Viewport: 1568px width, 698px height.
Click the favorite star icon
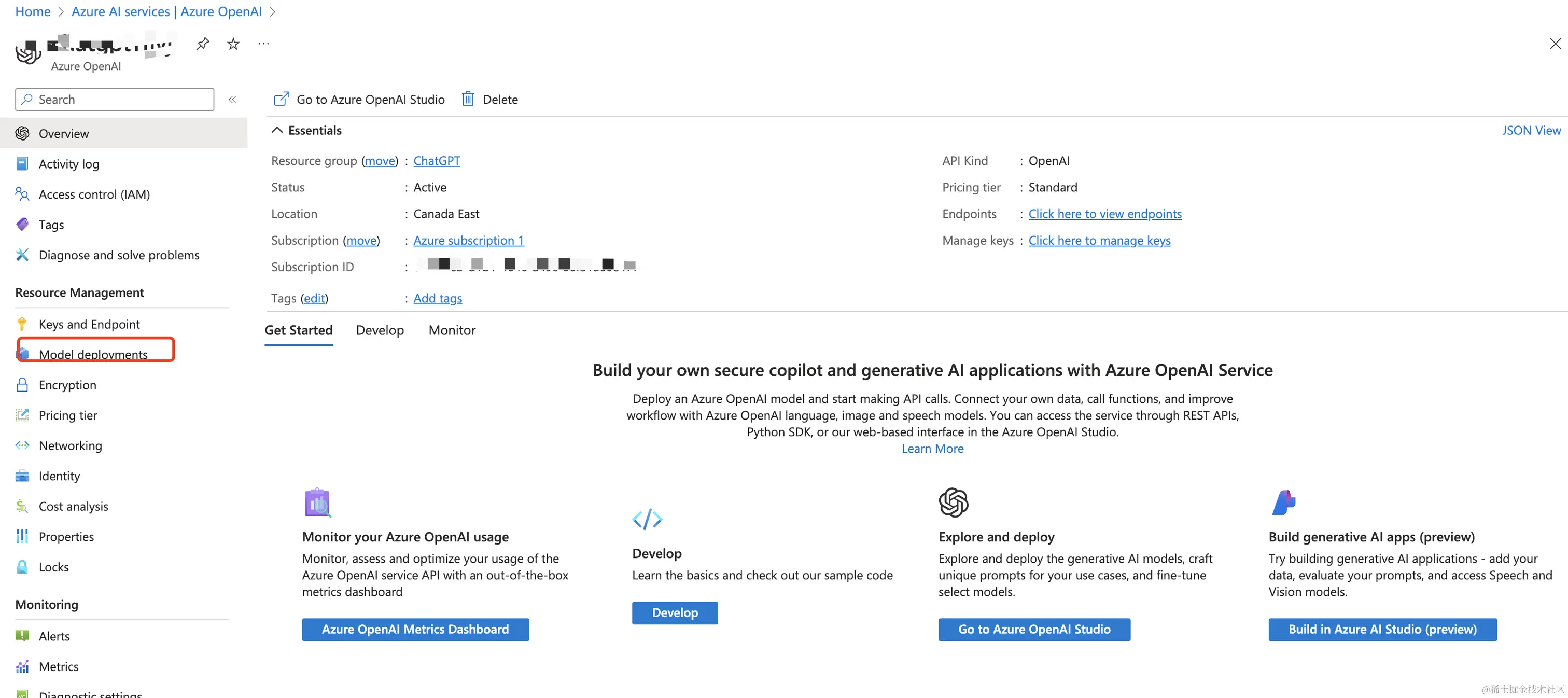(233, 44)
